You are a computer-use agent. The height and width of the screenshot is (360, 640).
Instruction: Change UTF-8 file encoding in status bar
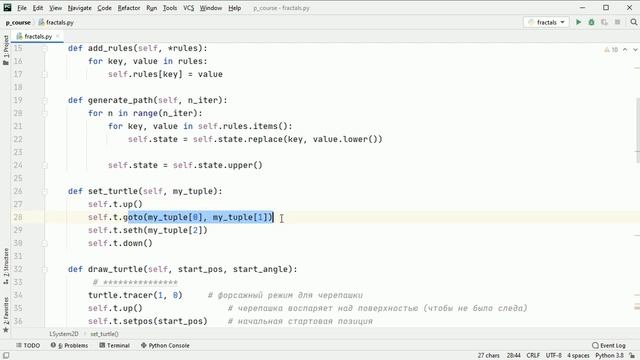553,356
